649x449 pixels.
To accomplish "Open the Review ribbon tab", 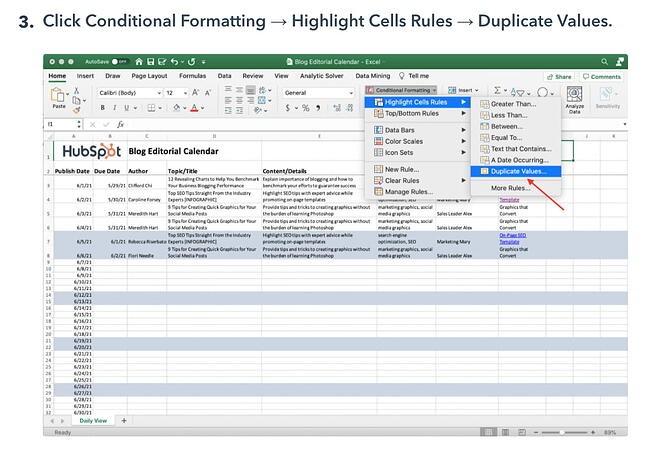I will pos(252,76).
